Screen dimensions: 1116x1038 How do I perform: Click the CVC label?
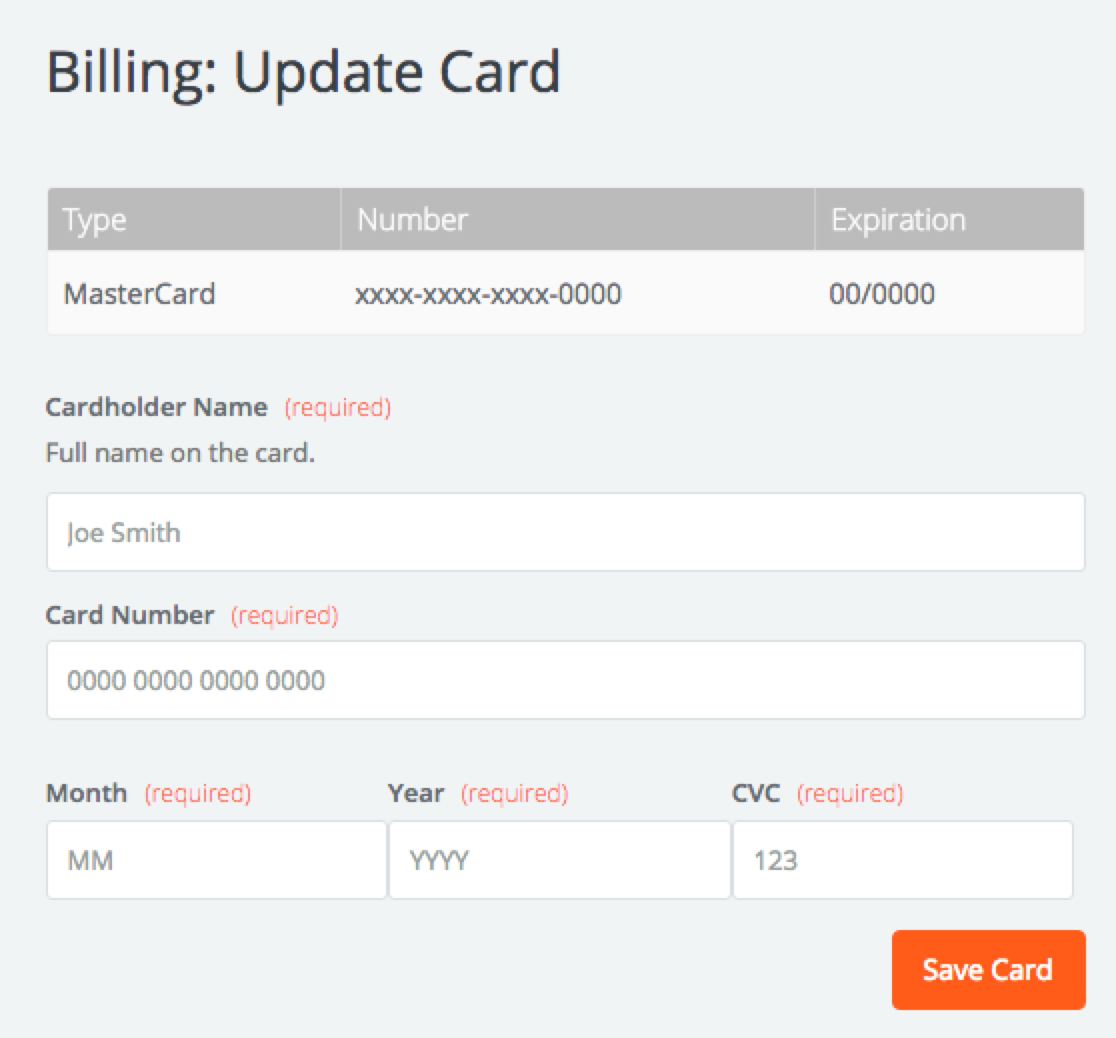pyautogui.click(x=756, y=792)
